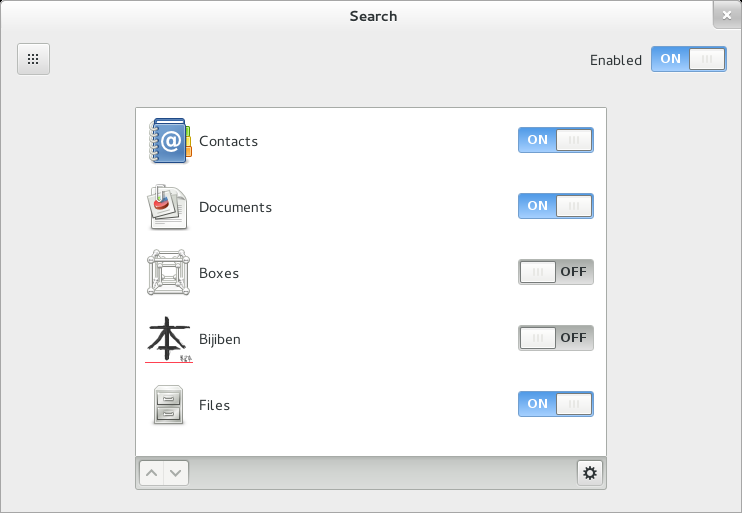This screenshot has width=742, height=513.
Task: Disable Contacts search results
Action: (x=556, y=140)
